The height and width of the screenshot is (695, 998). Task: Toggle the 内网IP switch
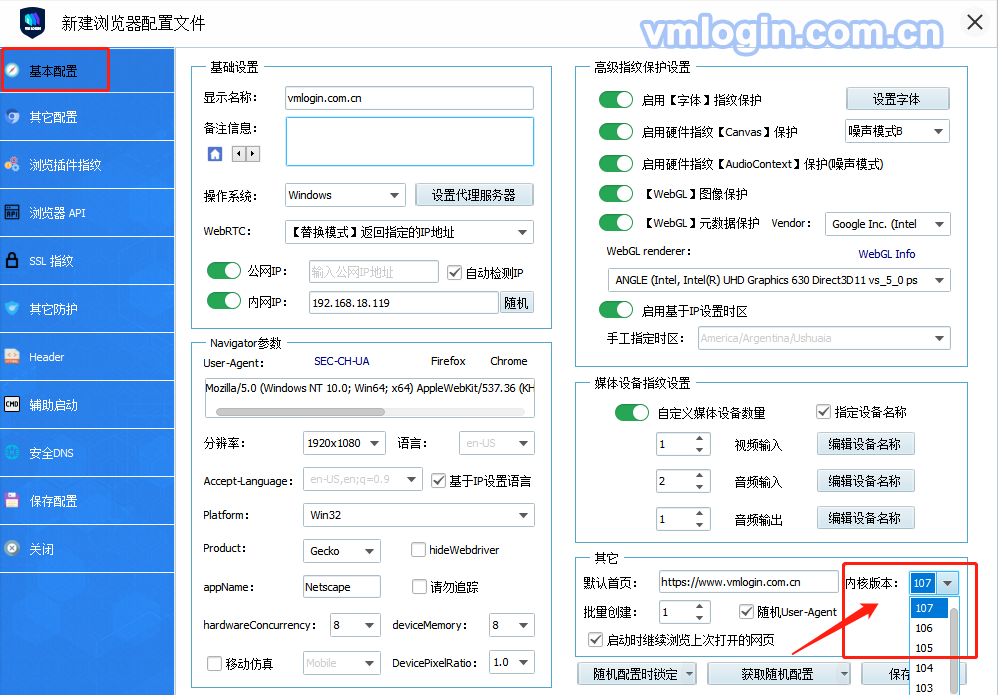coord(223,300)
